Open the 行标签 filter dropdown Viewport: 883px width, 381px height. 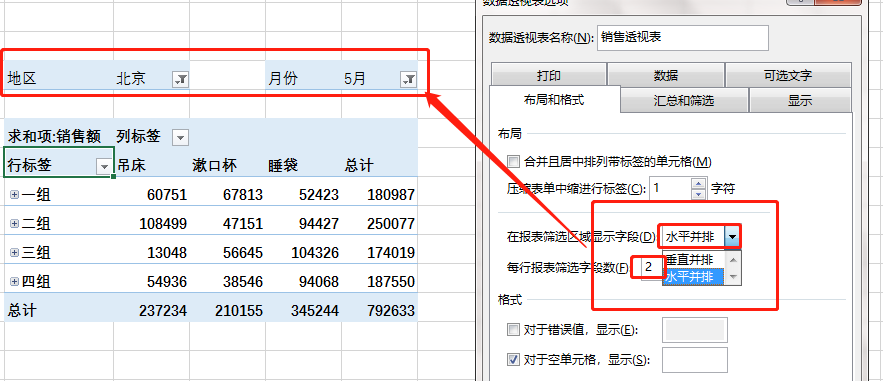(x=104, y=166)
